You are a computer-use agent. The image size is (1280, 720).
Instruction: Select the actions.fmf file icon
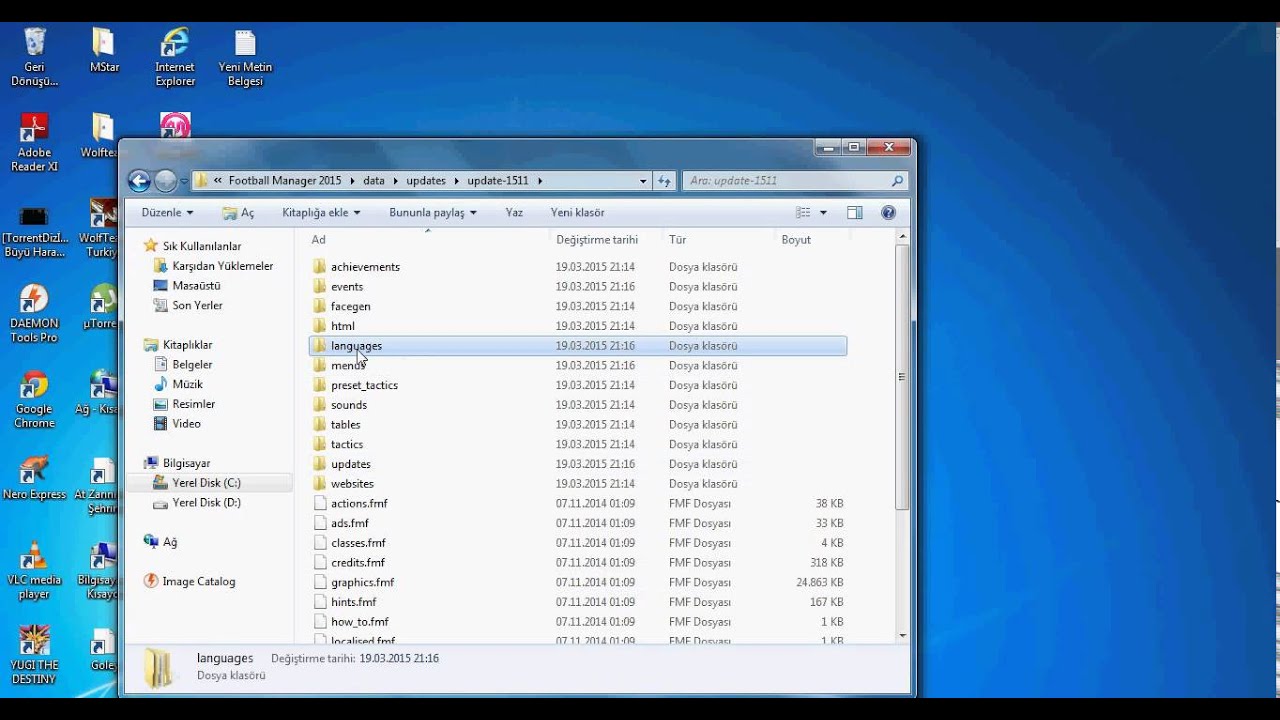pyautogui.click(x=320, y=504)
